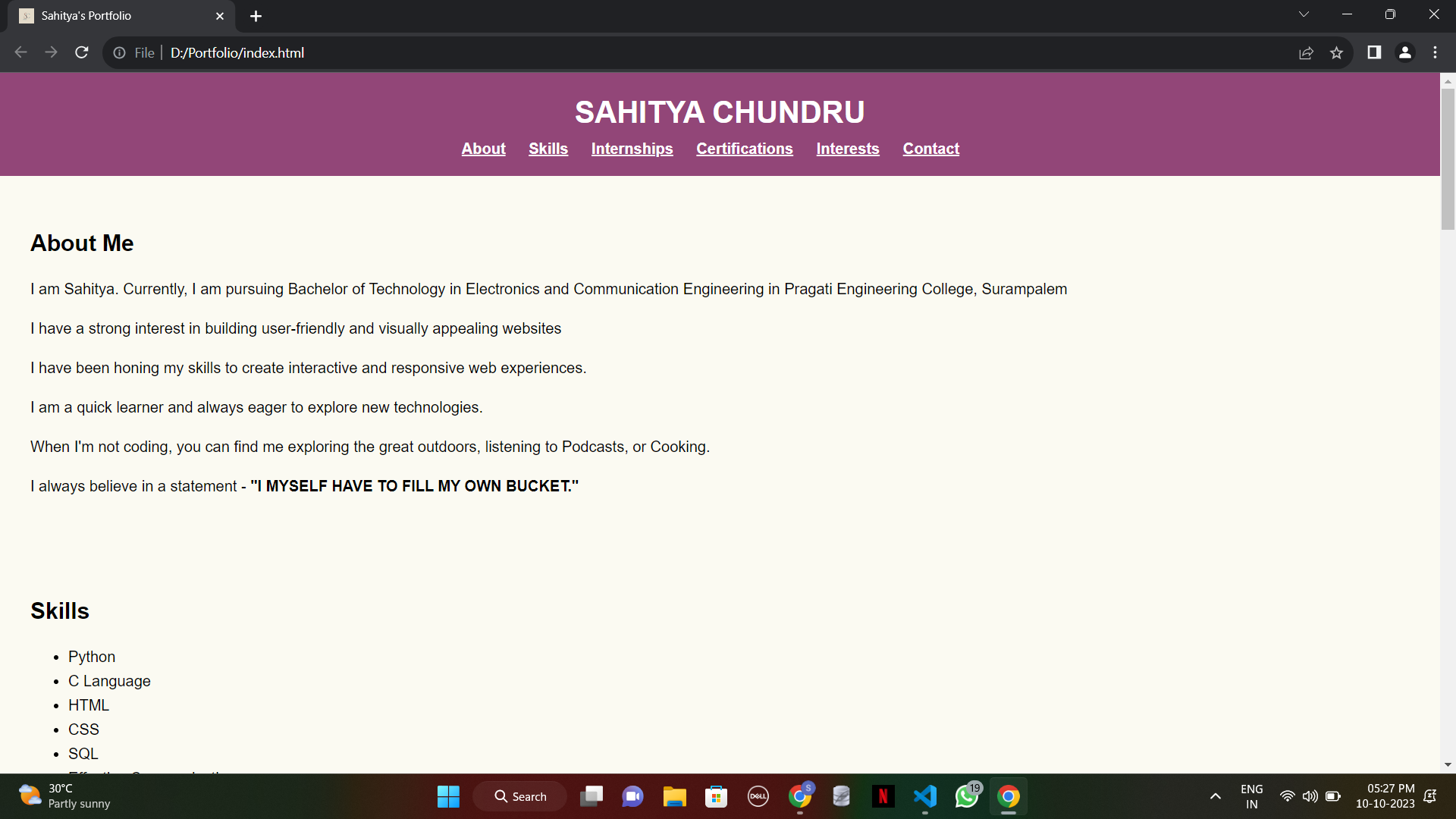
Task: Open the Chrome profile avatar
Action: click(x=1405, y=52)
